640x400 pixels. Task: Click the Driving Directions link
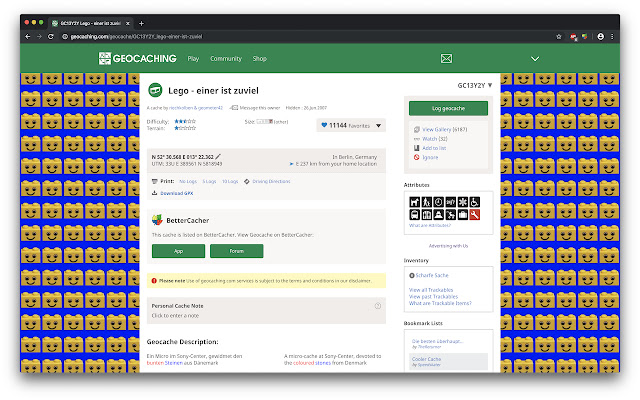(x=271, y=181)
